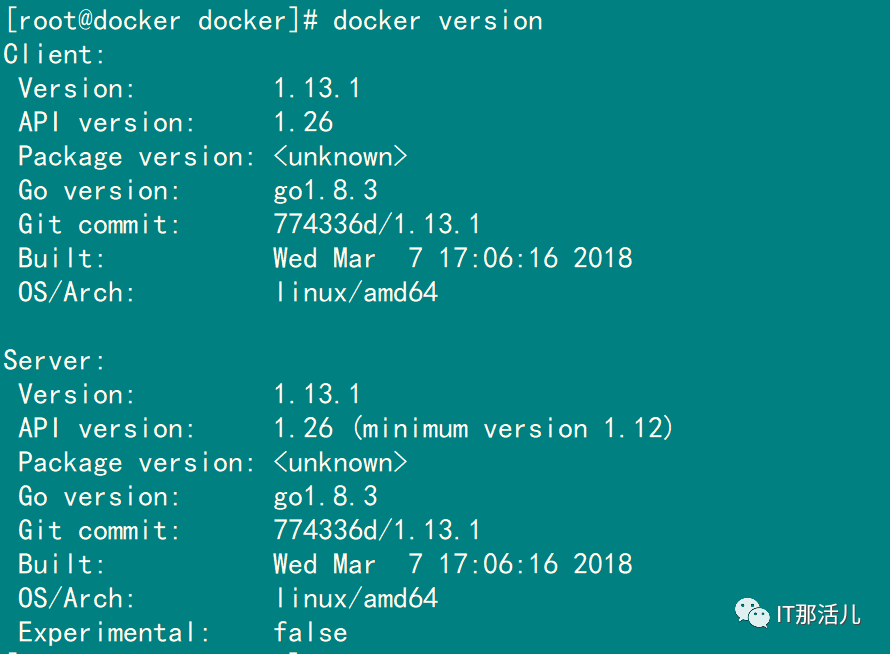Viewport: 890px width, 654px height.
Task: Click the Client Git commit 774336d/1.13.1
Action: [376, 224]
